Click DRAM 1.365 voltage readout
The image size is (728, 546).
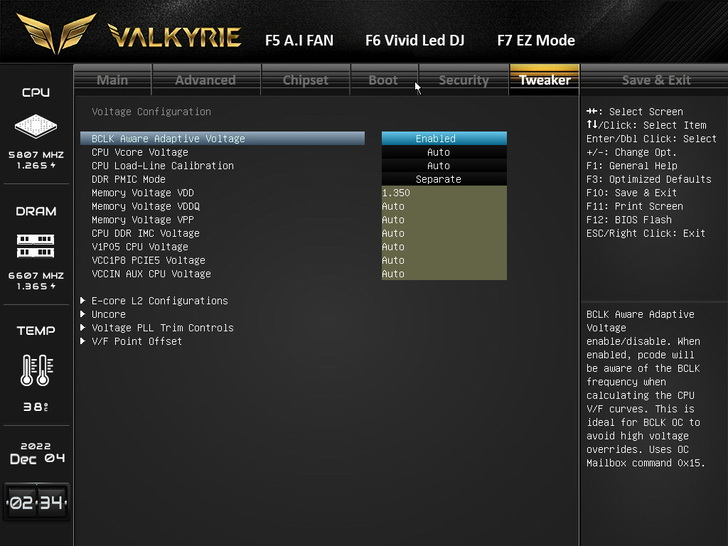point(36,286)
